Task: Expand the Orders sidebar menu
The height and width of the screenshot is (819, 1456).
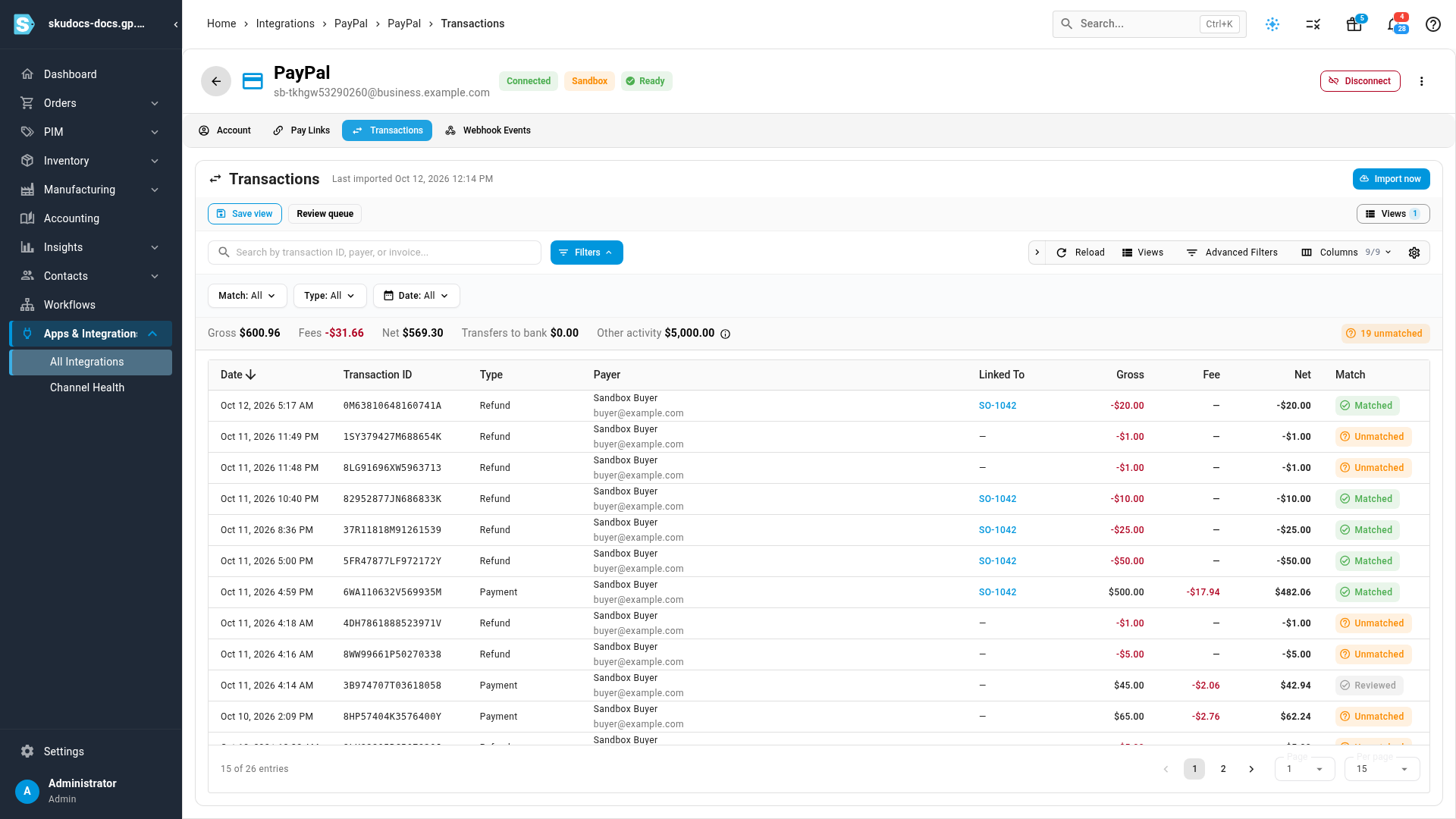Action: point(91,103)
